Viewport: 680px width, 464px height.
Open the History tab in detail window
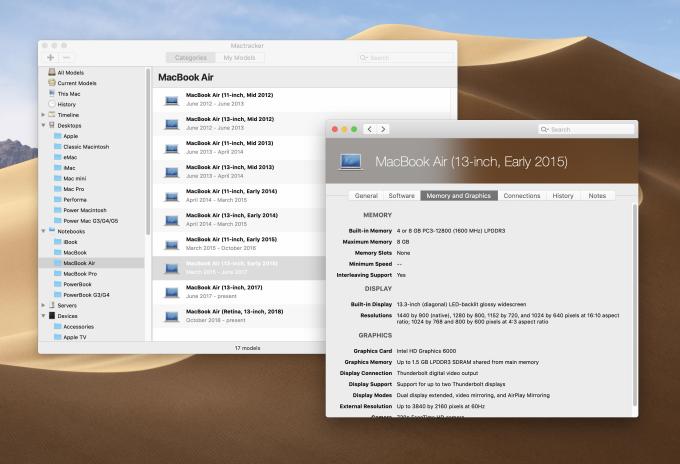click(x=563, y=196)
